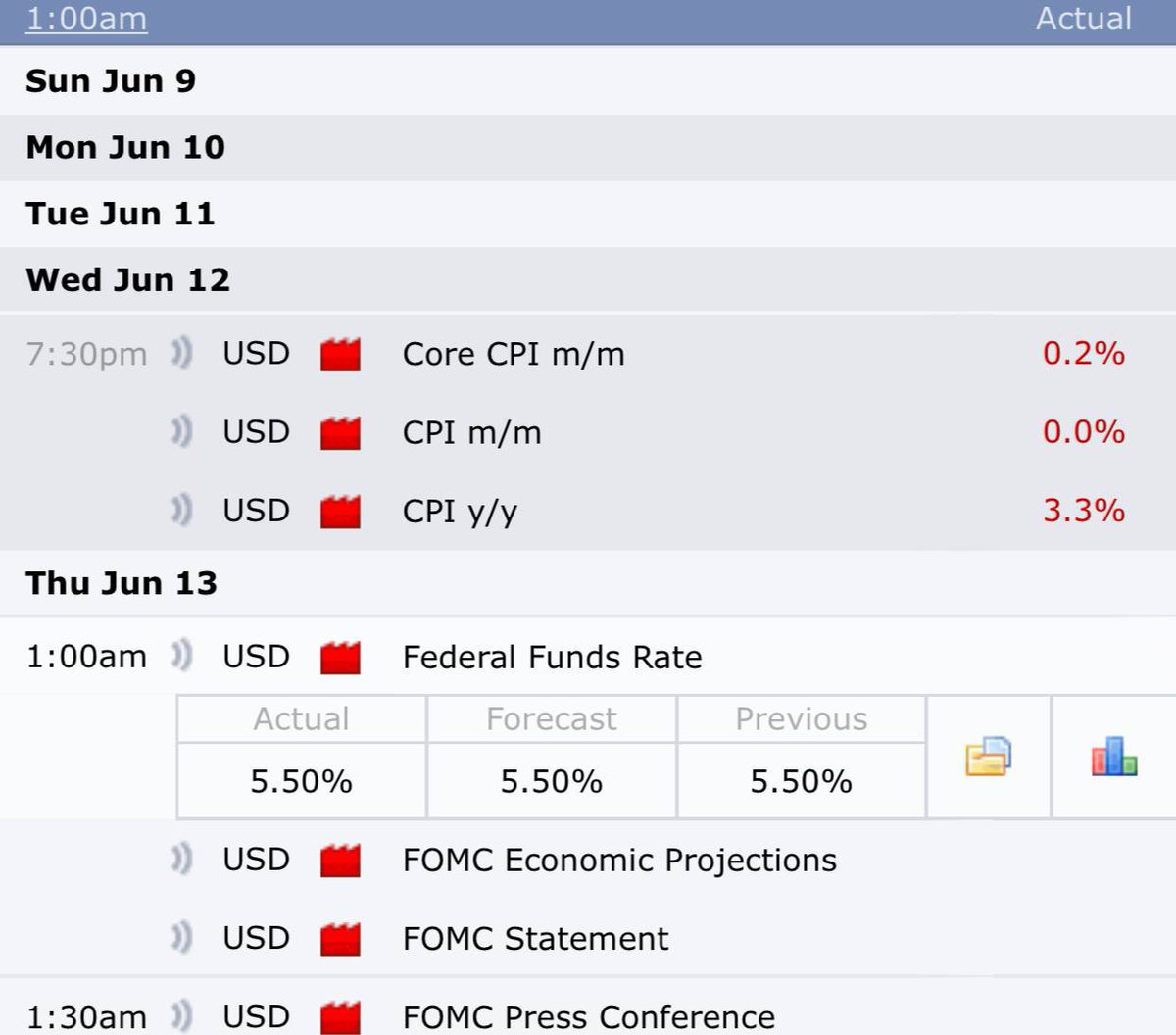1176x1035 pixels.
Task: Click the Previous label in details table
Action: coord(802,719)
